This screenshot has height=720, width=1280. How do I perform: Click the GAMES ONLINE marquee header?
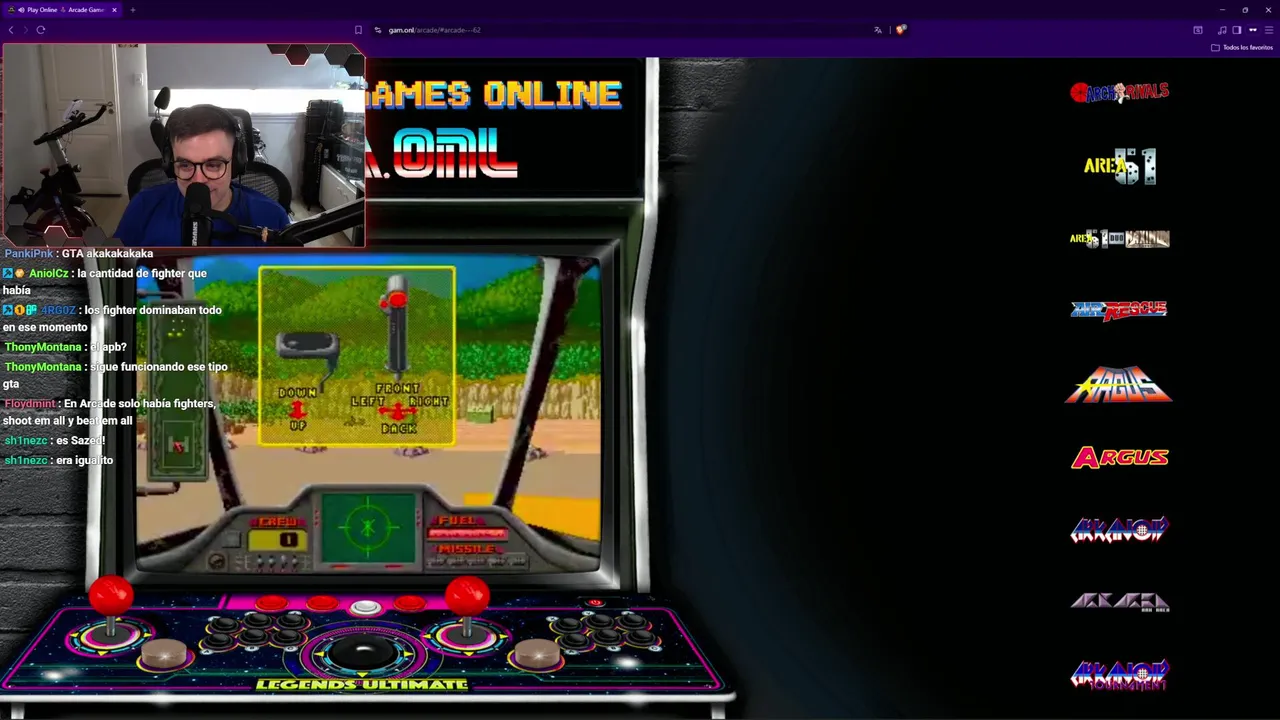[x=495, y=95]
